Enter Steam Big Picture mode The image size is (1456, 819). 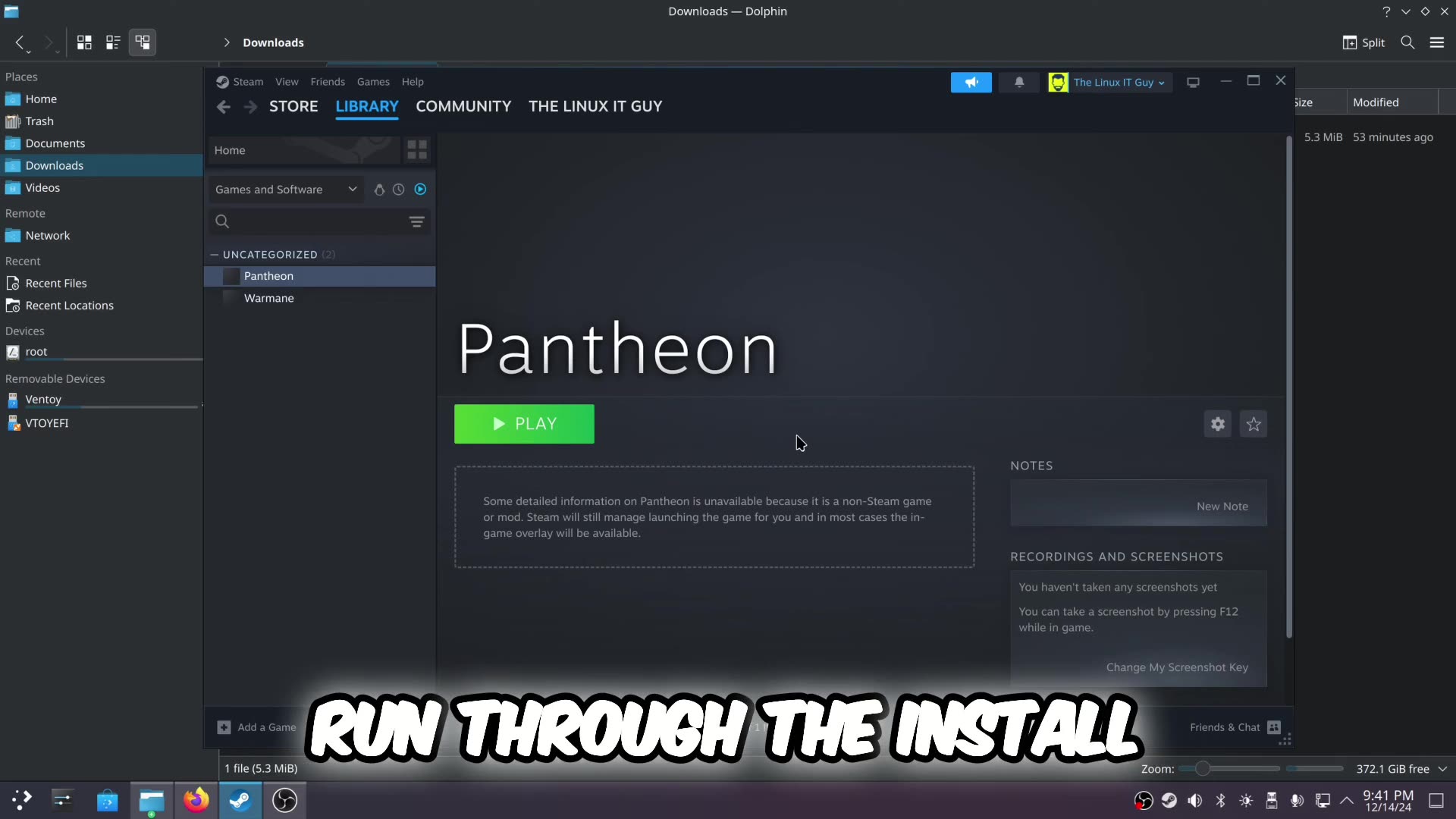[x=1193, y=81]
